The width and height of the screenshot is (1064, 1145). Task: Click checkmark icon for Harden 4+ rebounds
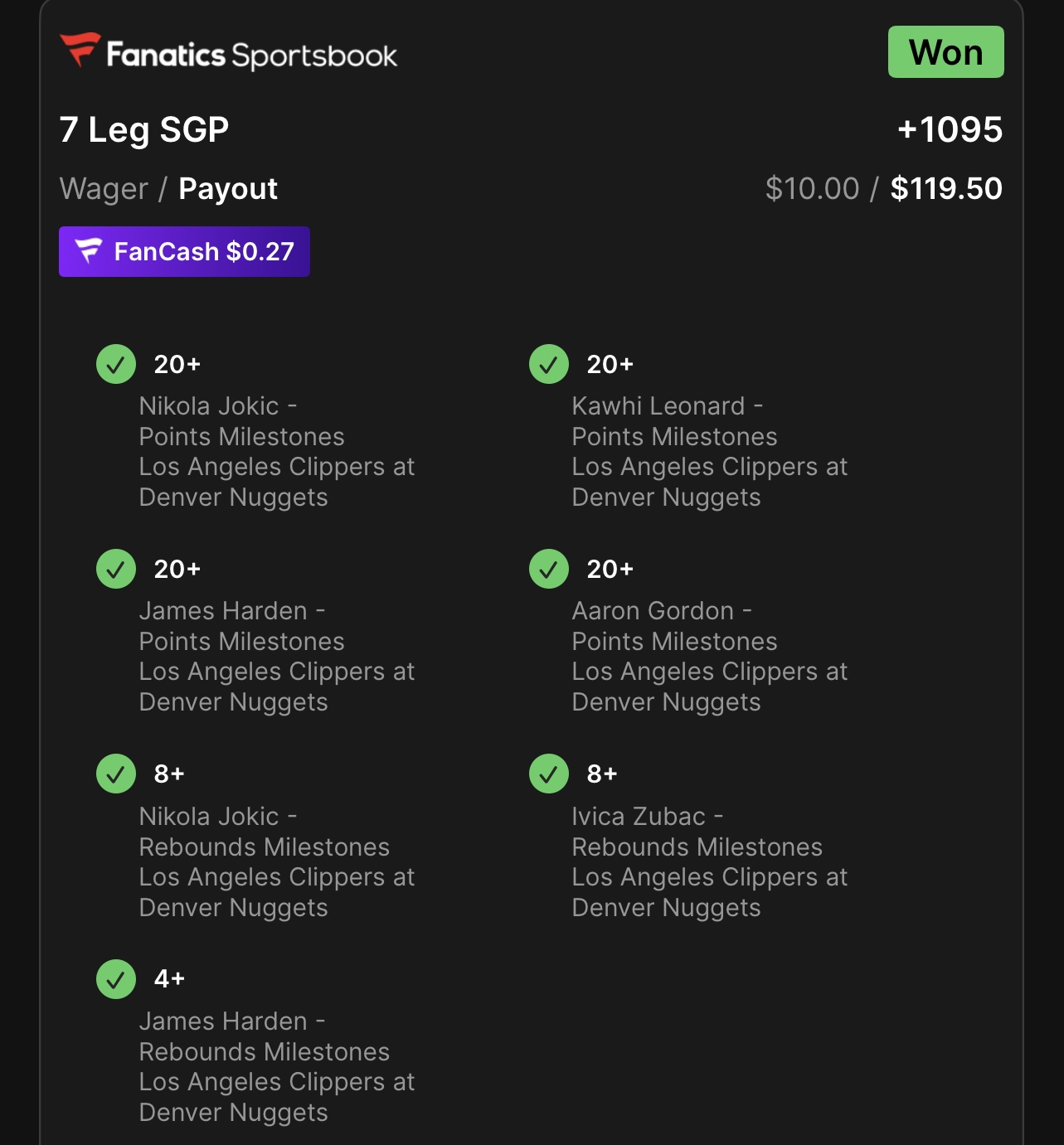coord(116,979)
